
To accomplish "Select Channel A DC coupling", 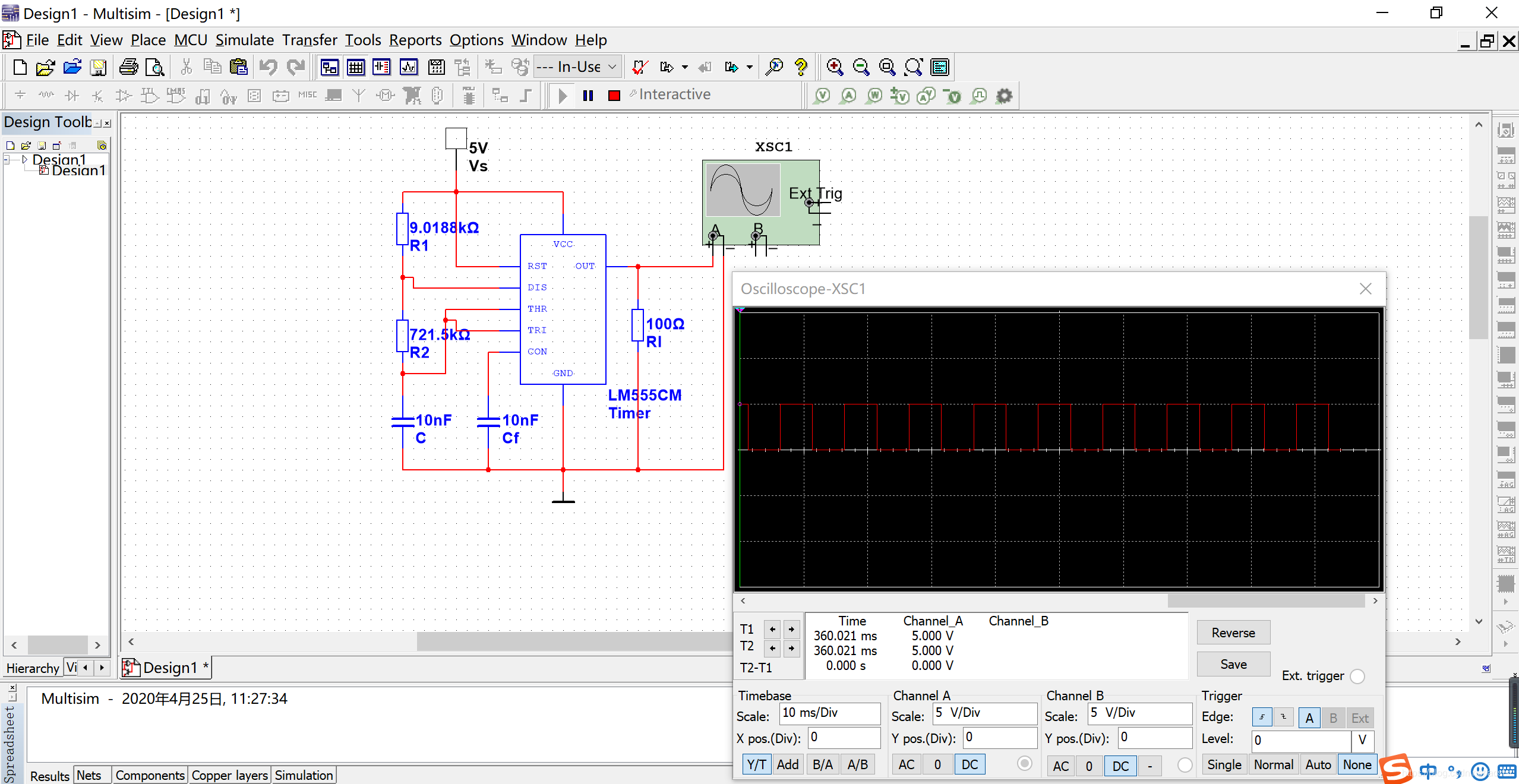I will (x=969, y=764).
